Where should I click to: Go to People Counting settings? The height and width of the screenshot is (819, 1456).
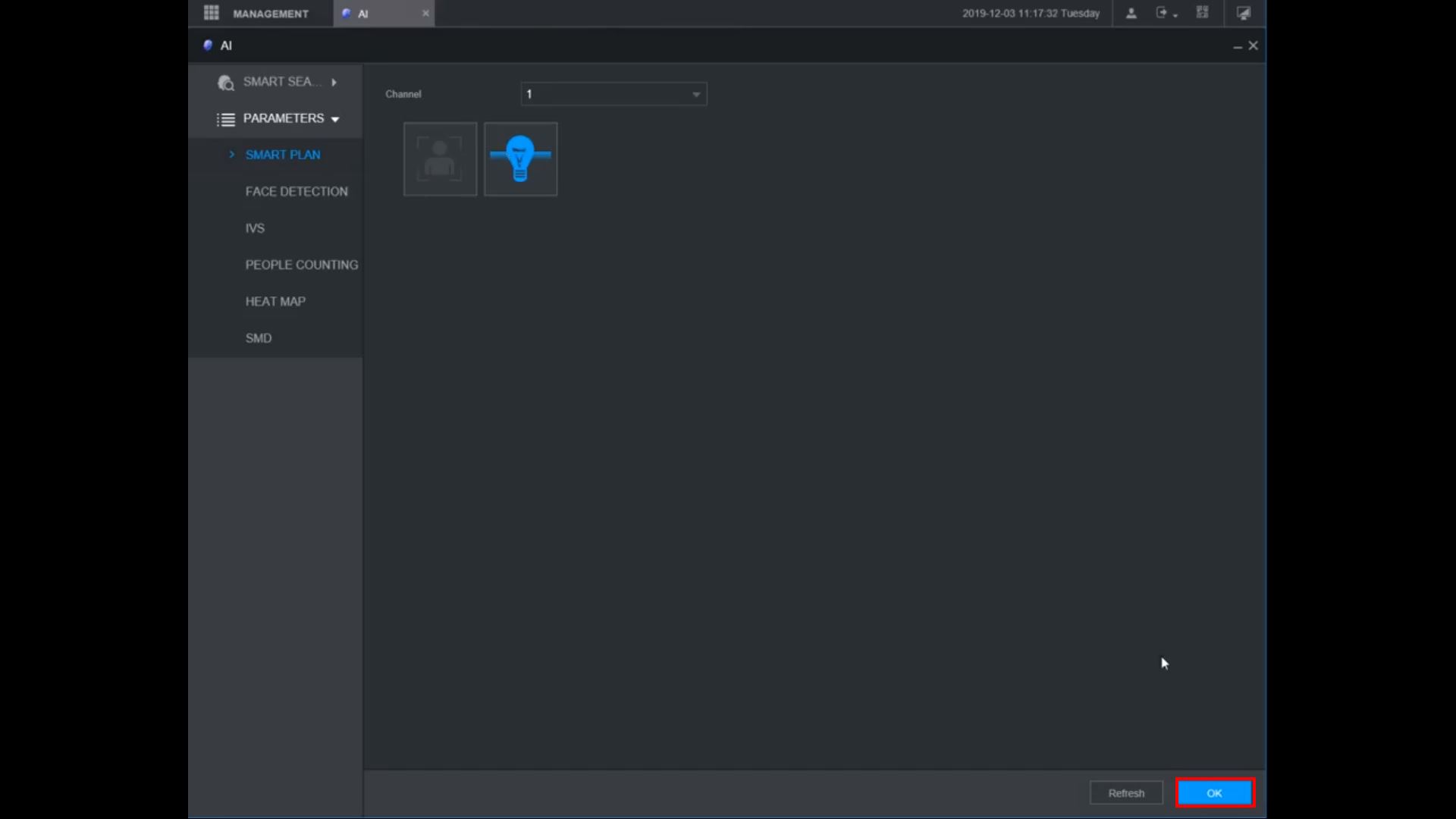pyautogui.click(x=301, y=265)
